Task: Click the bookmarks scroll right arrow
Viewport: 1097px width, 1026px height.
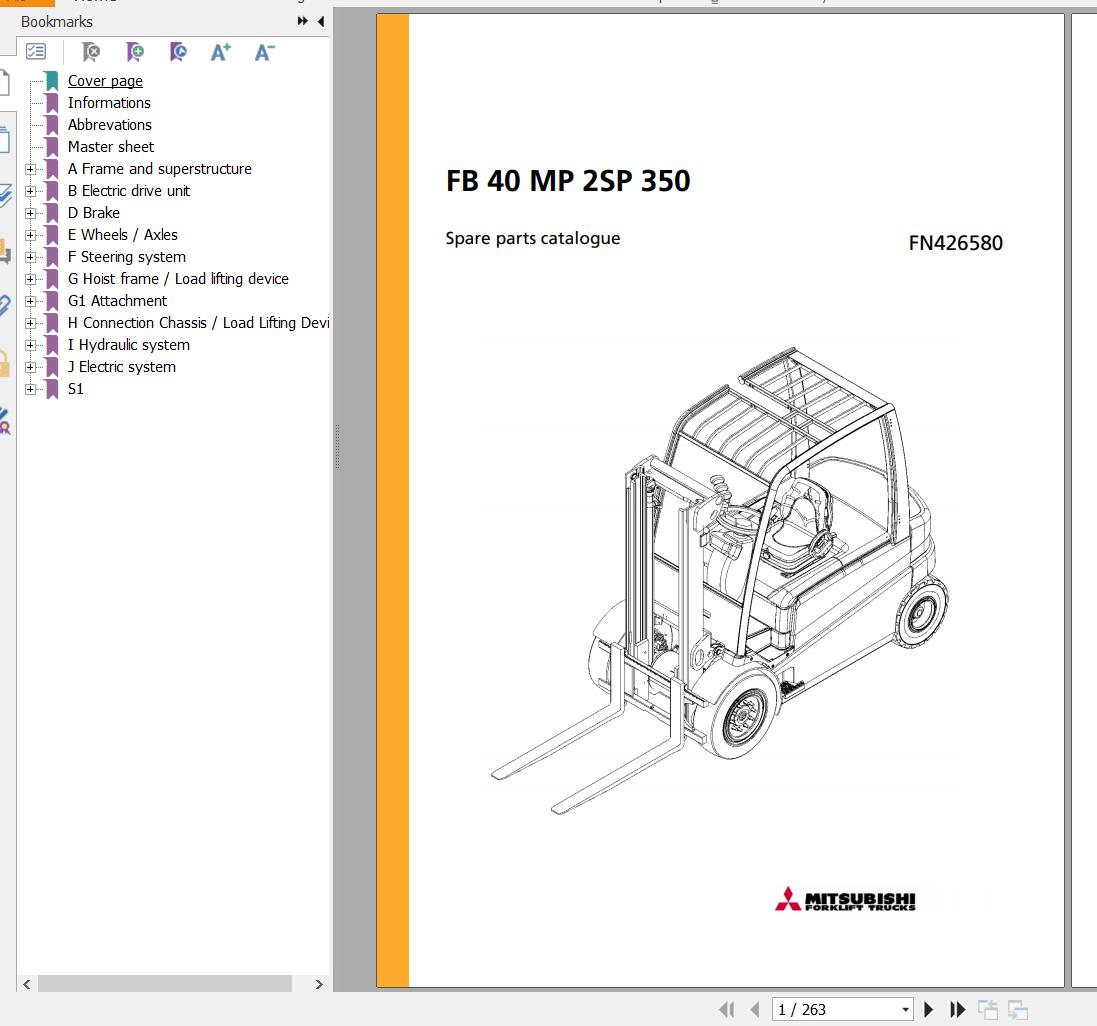Action: tap(319, 984)
